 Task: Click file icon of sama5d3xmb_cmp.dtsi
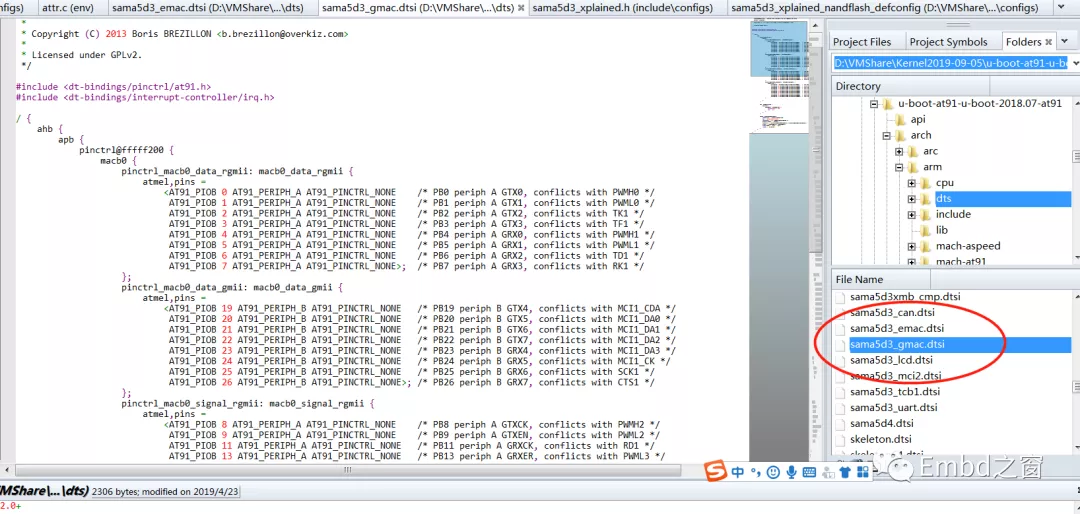840,297
